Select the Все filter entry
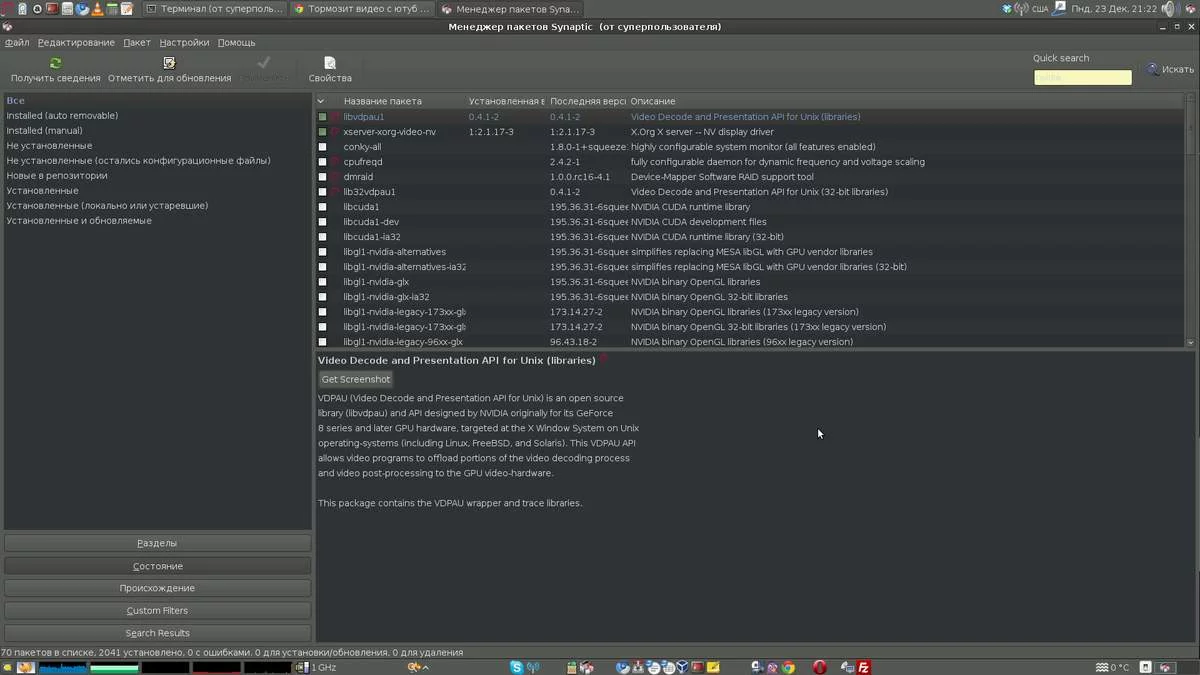The image size is (1200, 675). (x=16, y=101)
